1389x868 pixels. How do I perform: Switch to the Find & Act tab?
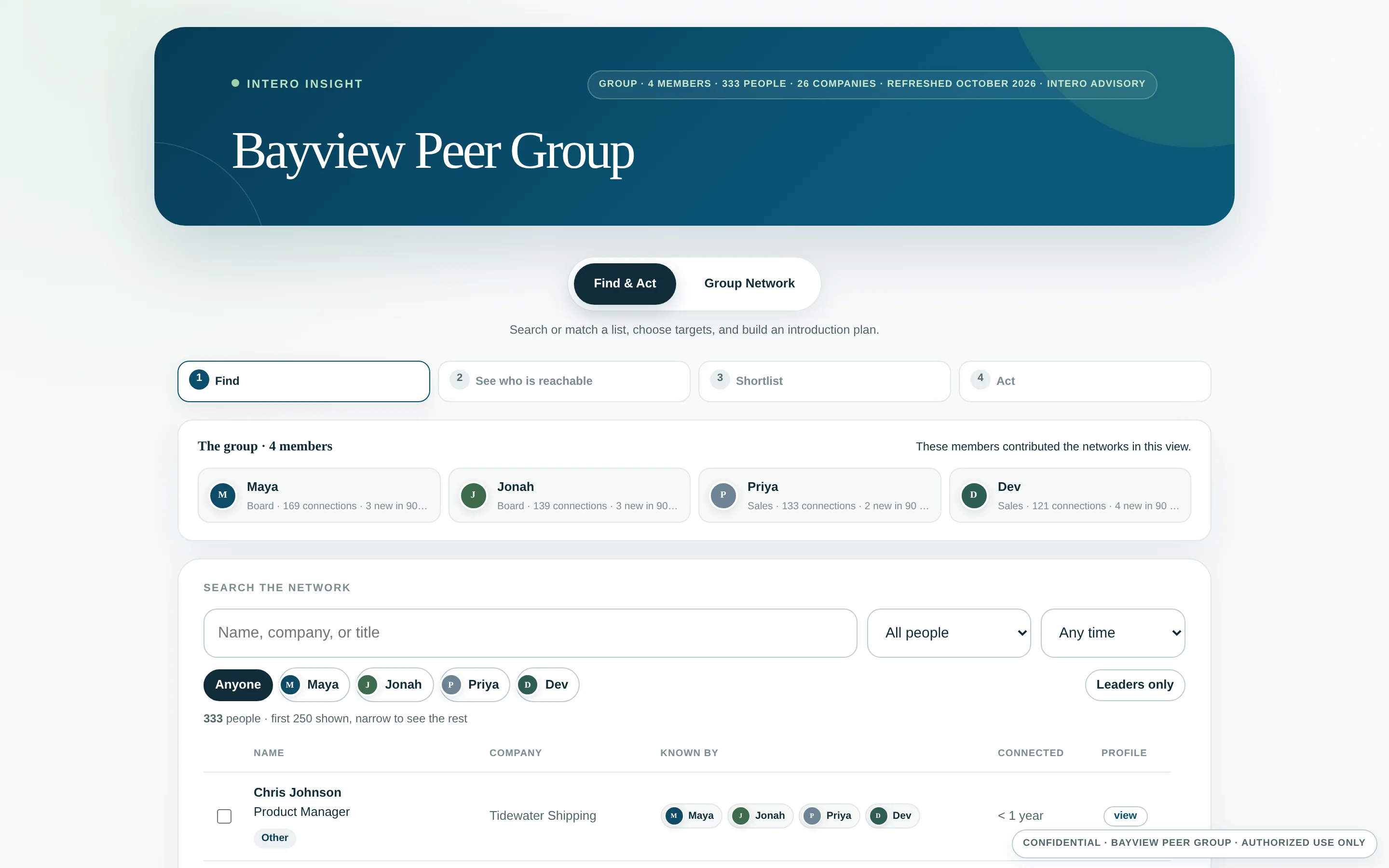click(x=625, y=284)
